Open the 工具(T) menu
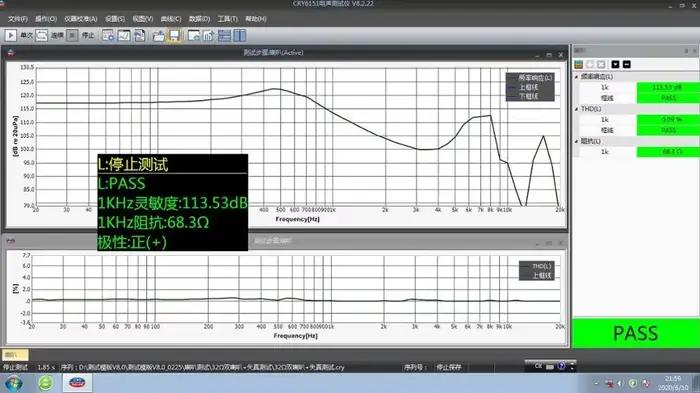This screenshot has height=393, width=700. (x=227, y=19)
